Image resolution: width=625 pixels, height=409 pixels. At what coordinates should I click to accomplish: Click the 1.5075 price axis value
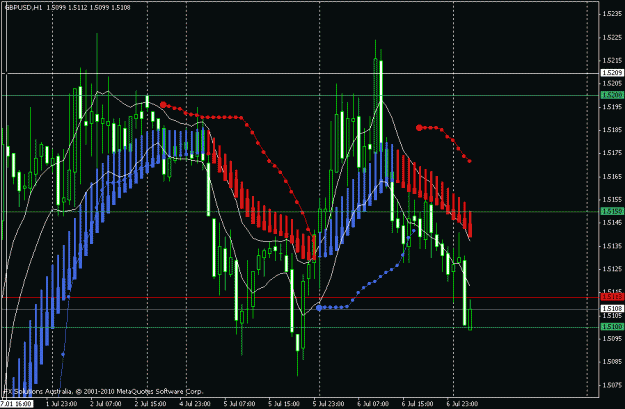pos(613,385)
